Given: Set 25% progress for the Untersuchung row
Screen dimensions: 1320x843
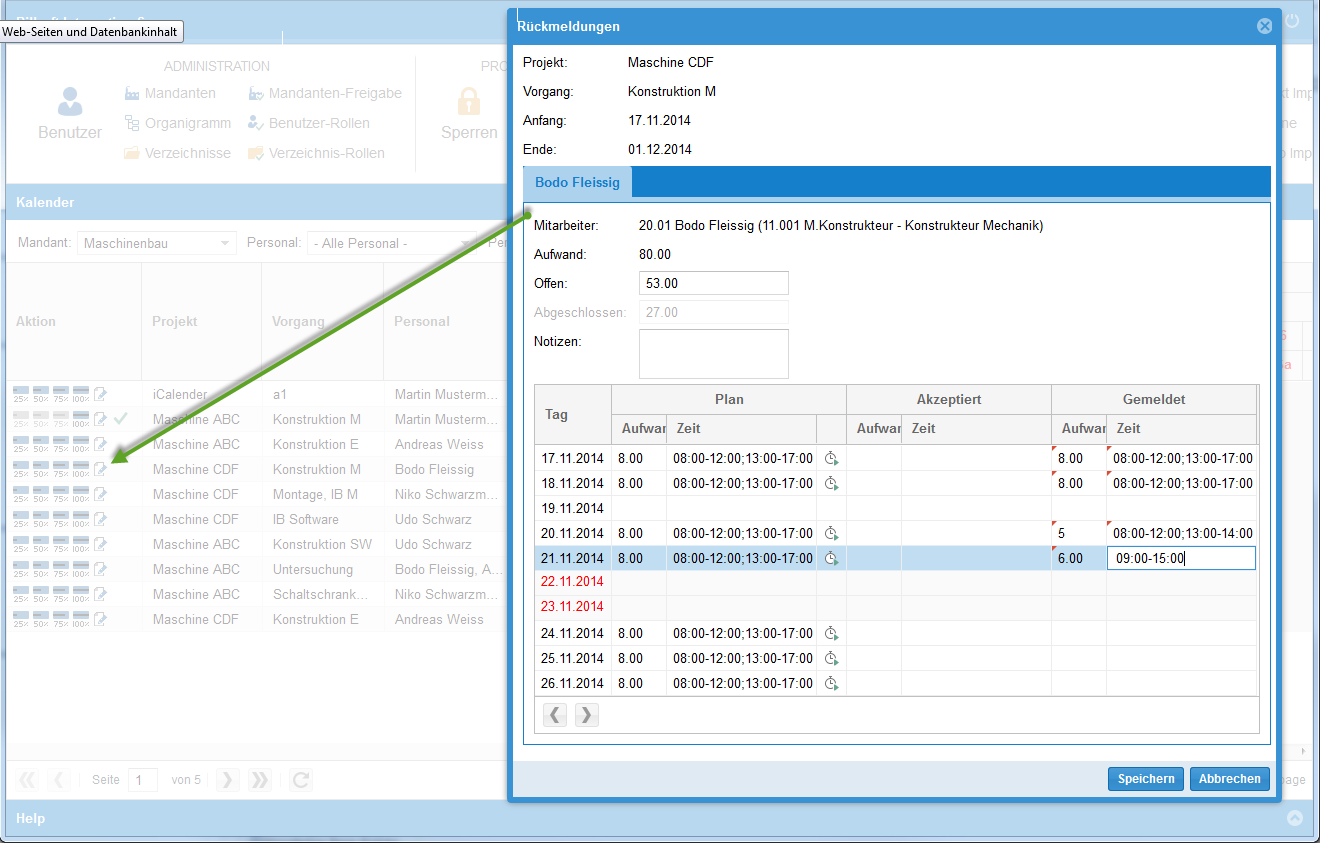Looking at the screenshot, I should pyautogui.click(x=21, y=569).
